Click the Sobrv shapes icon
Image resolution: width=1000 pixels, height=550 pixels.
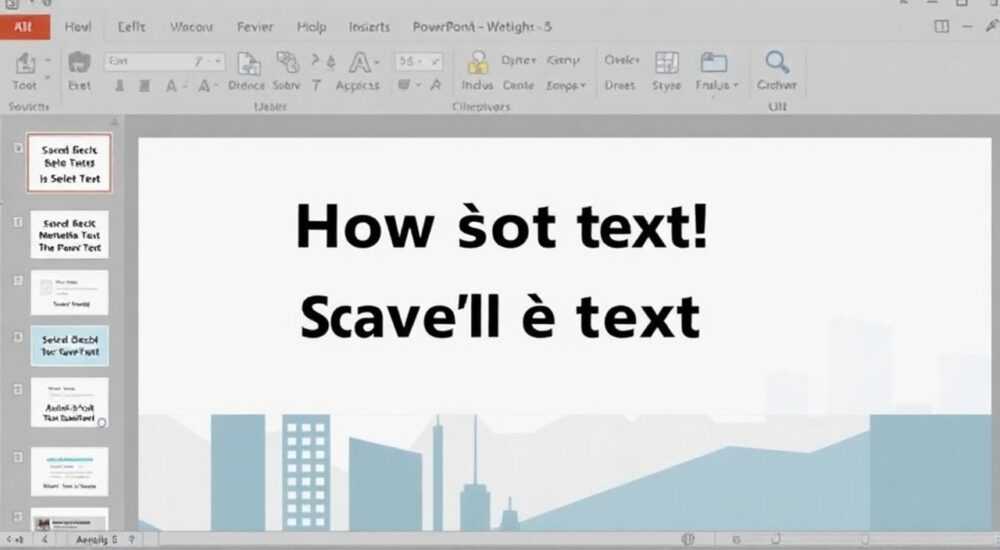(x=287, y=63)
